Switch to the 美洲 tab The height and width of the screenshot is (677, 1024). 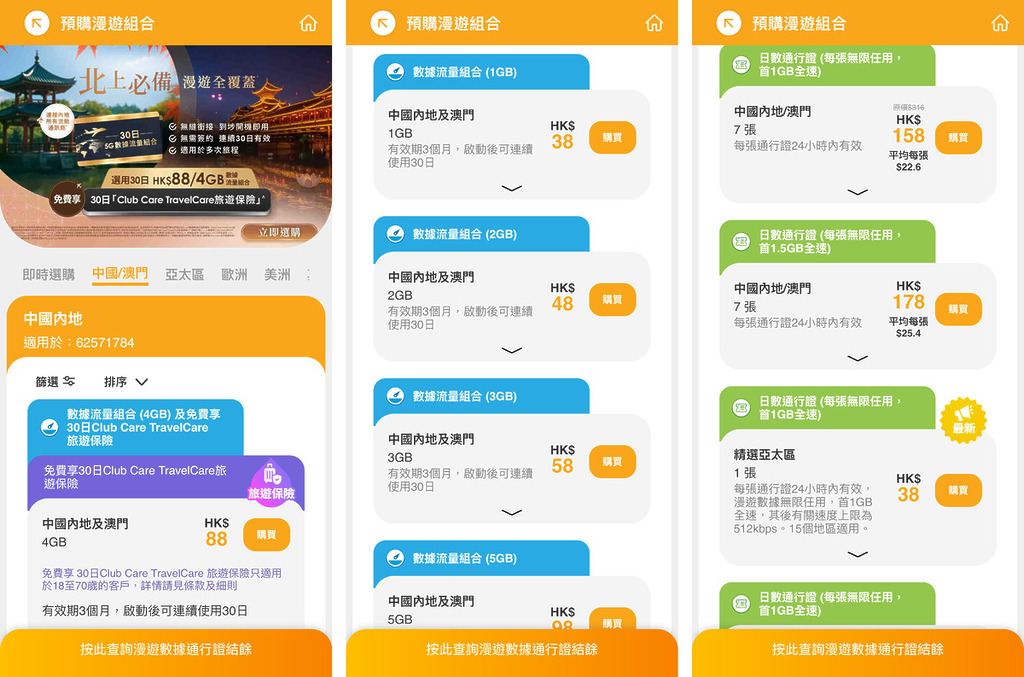point(277,274)
